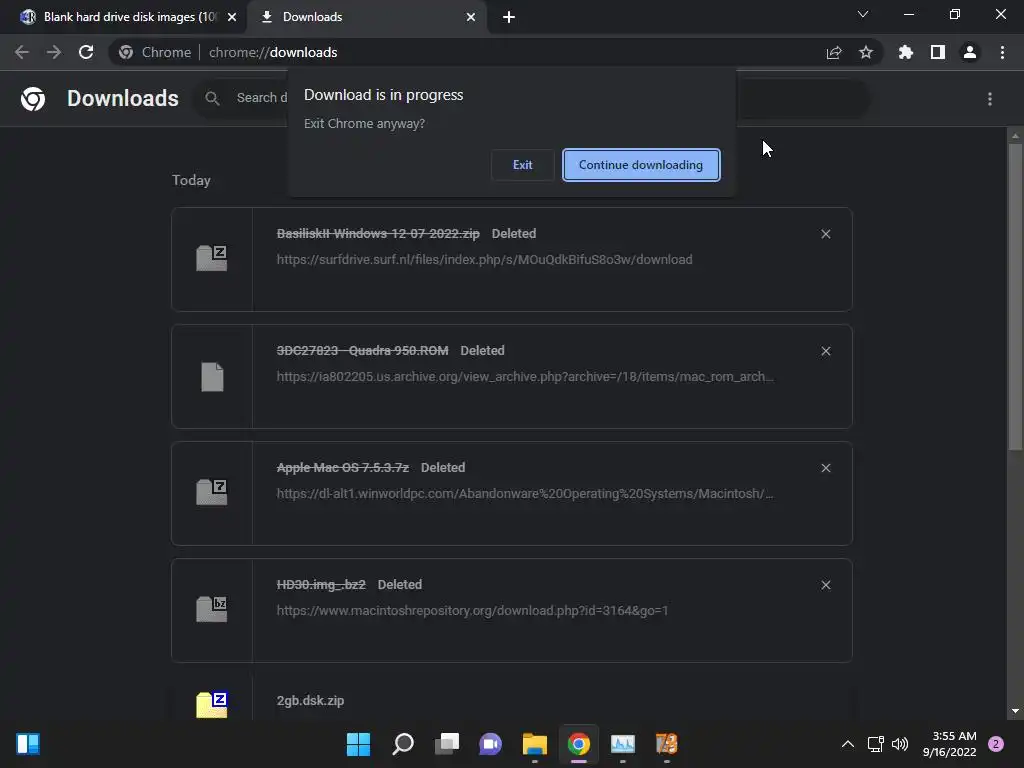The width and height of the screenshot is (1024, 768).
Task: Go back using the back arrow
Action: tap(22, 52)
